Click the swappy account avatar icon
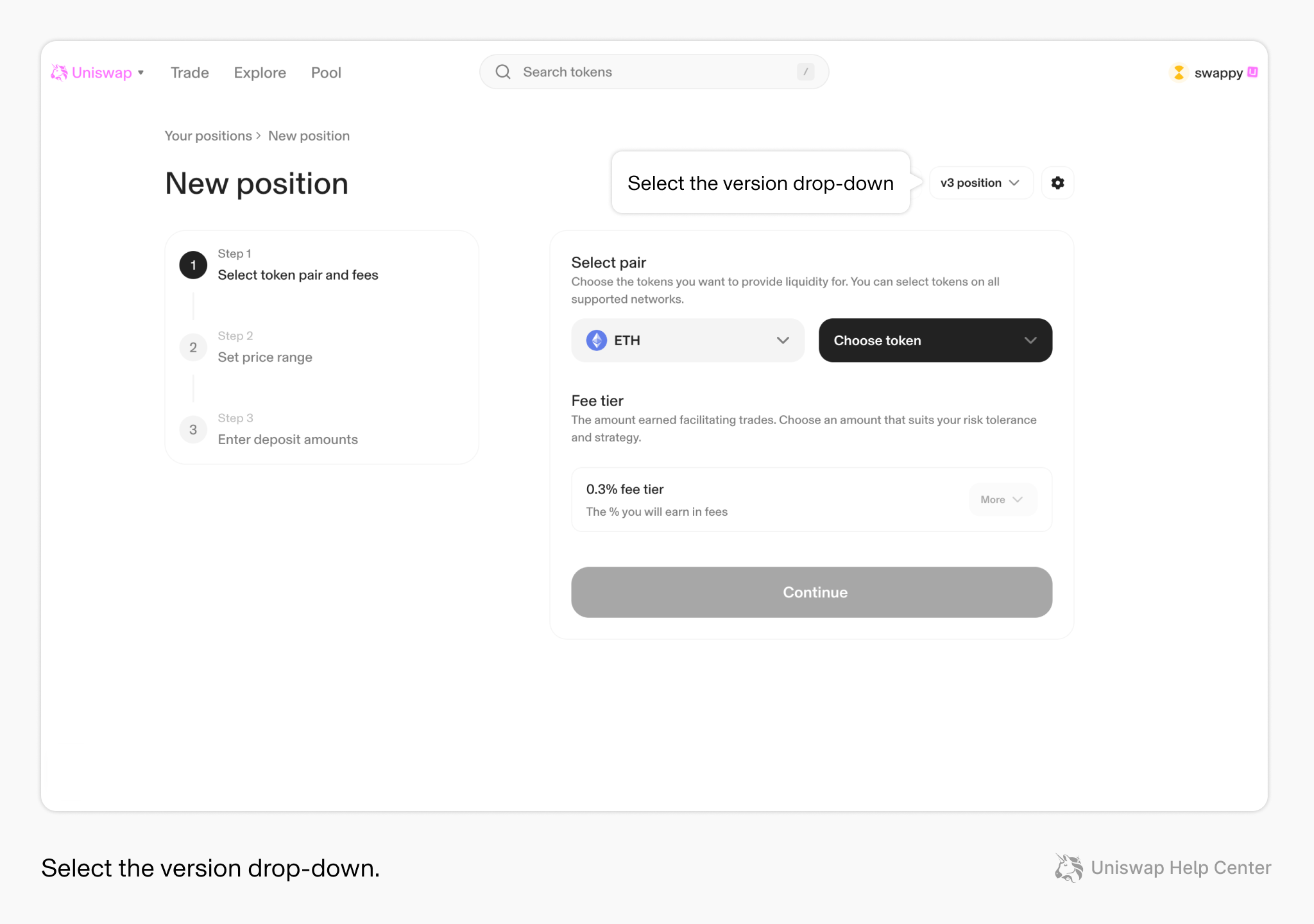1314x924 pixels. click(1179, 73)
